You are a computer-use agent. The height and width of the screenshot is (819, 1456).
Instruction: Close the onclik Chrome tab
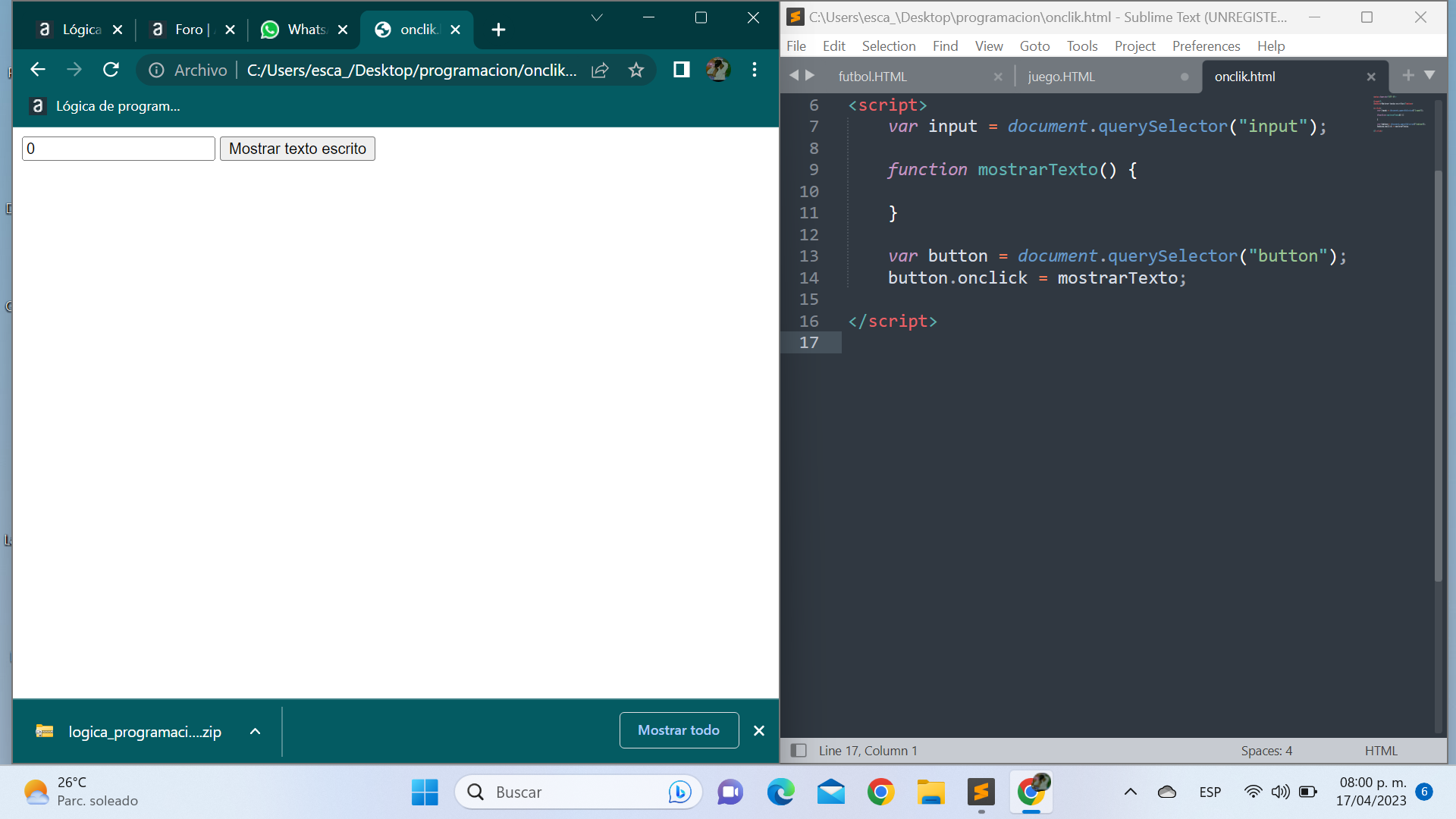pyautogui.click(x=455, y=30)
